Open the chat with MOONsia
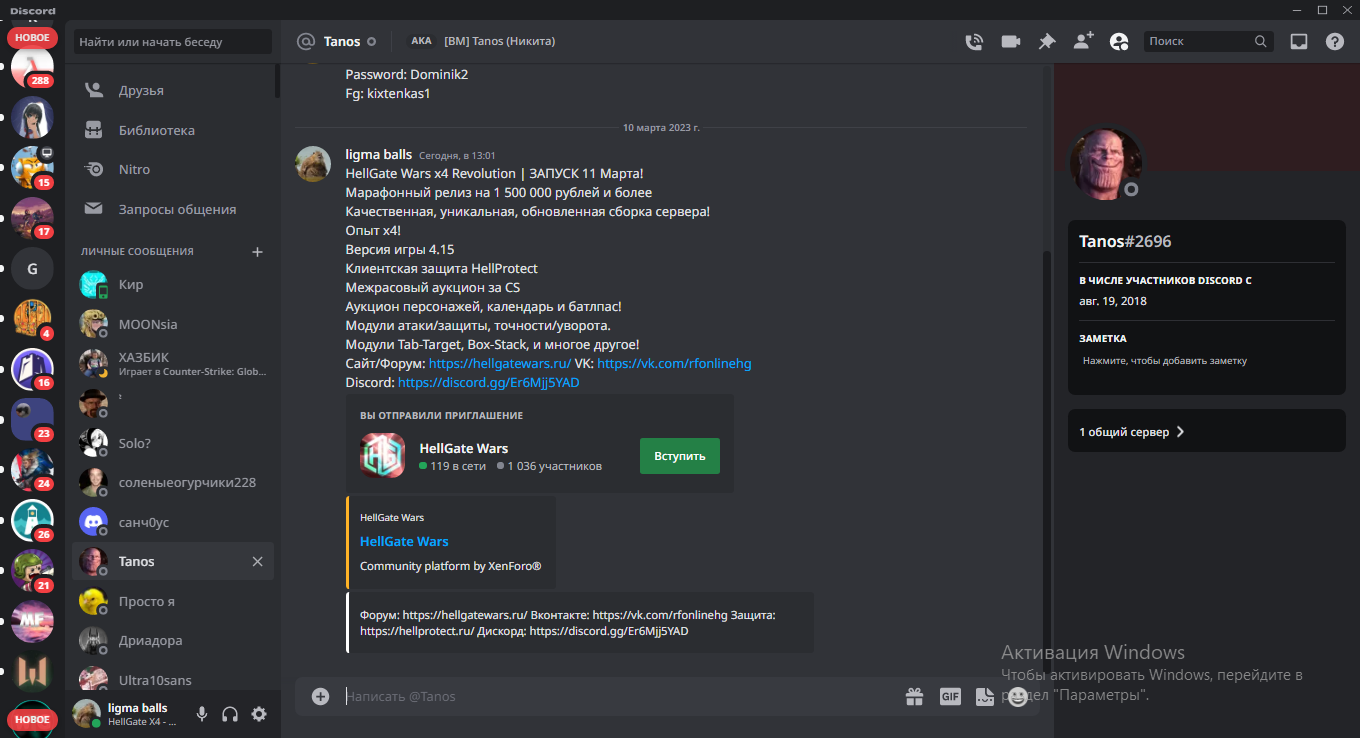Image resolution: width=1360 pixels, height=738 pixels. click(173, 324)
